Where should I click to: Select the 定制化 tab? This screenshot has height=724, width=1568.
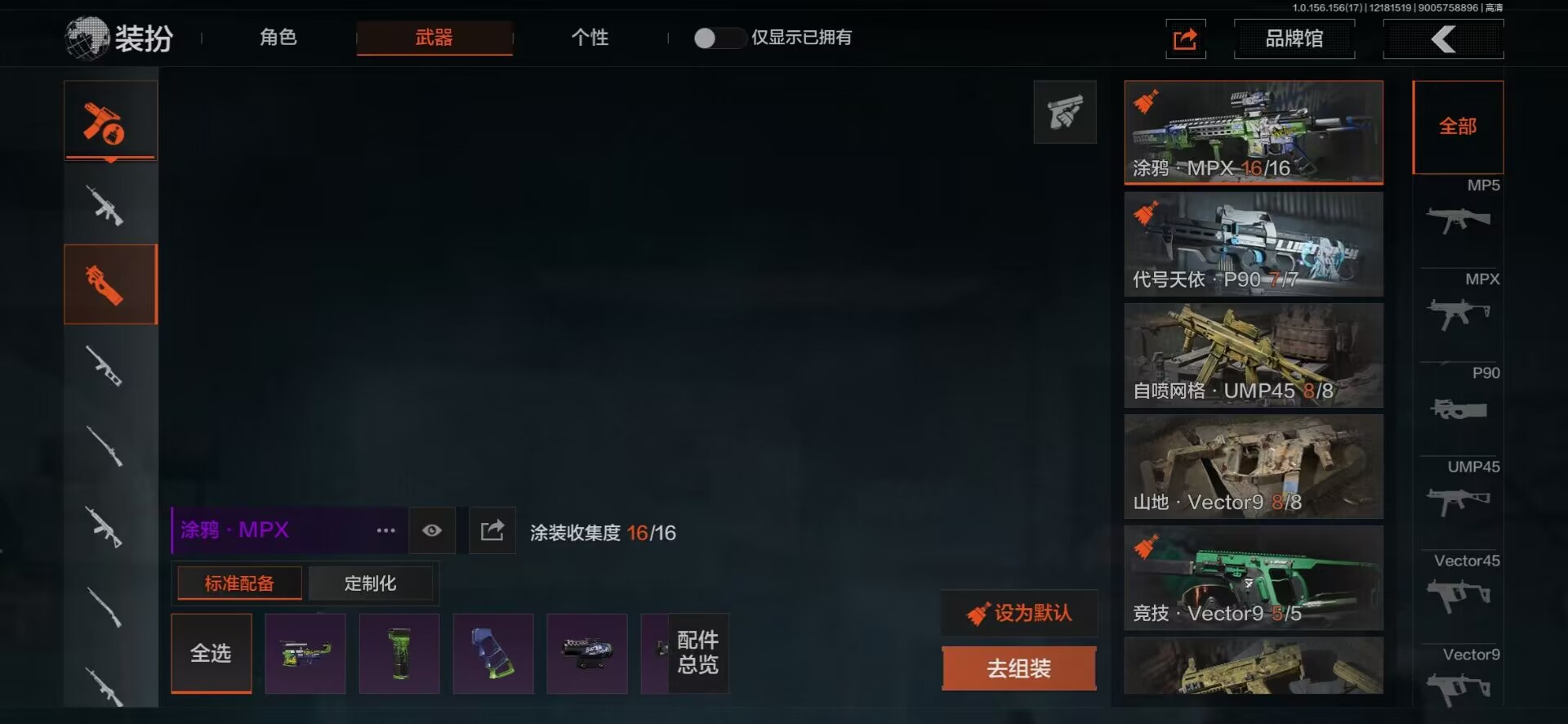(370, 583)
